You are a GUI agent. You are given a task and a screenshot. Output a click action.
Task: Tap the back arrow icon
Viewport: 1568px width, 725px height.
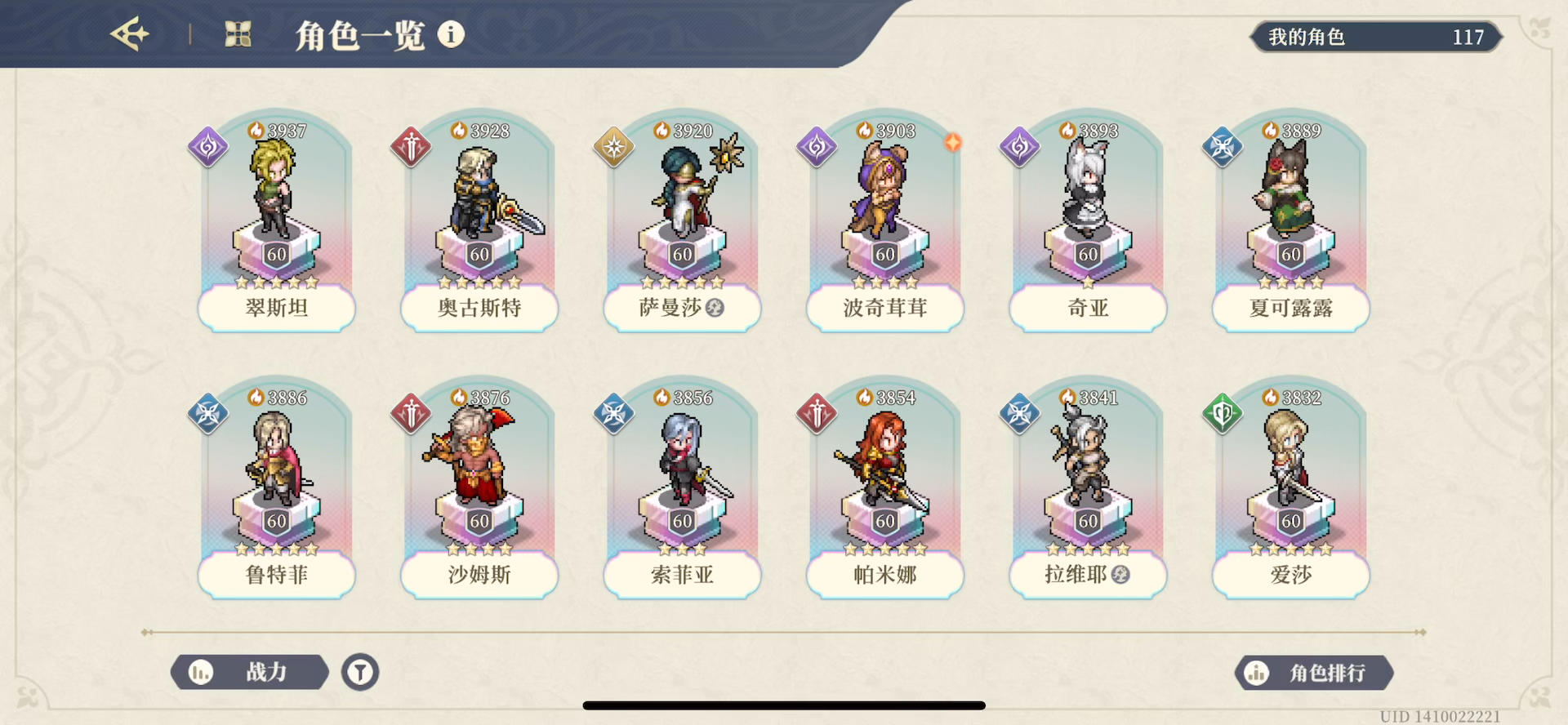tap(131, 34)
